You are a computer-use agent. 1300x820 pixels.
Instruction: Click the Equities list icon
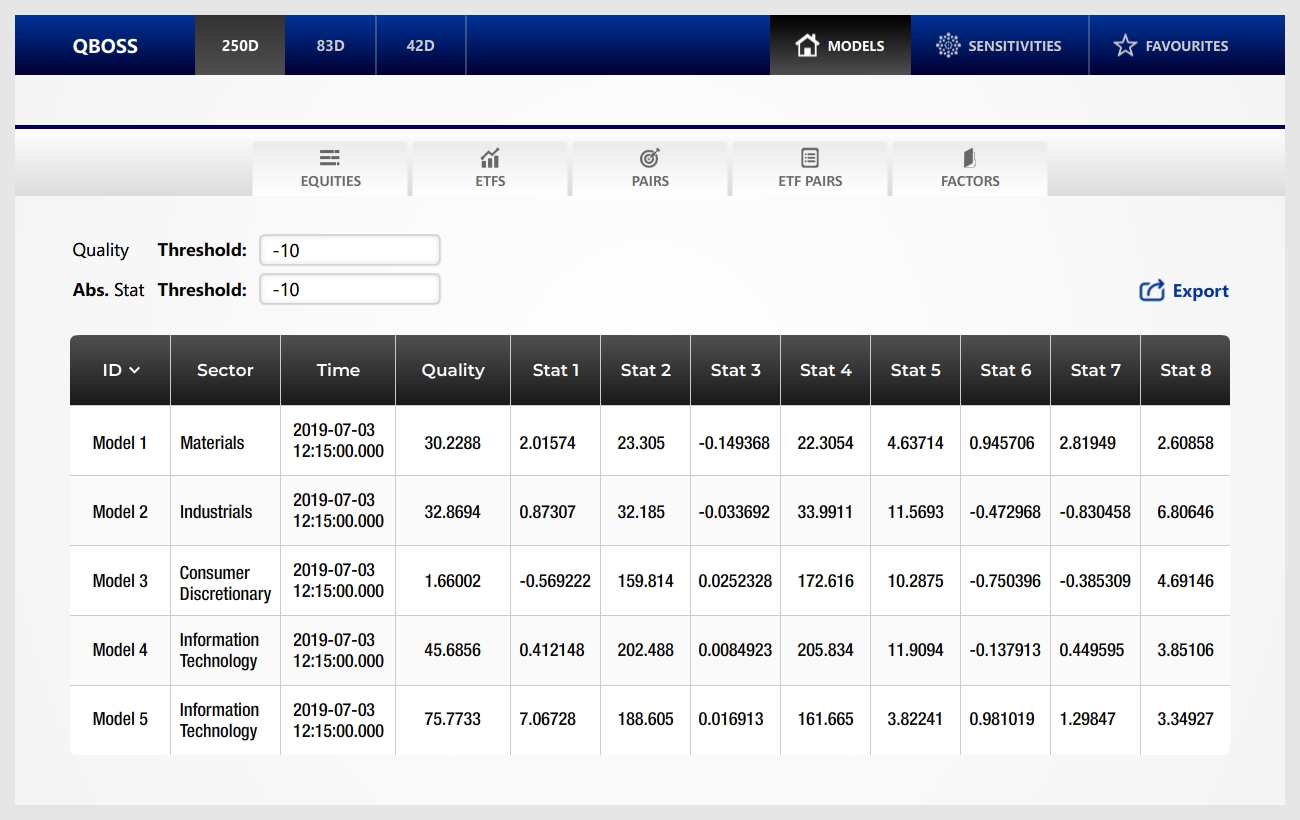pos(330,158)
